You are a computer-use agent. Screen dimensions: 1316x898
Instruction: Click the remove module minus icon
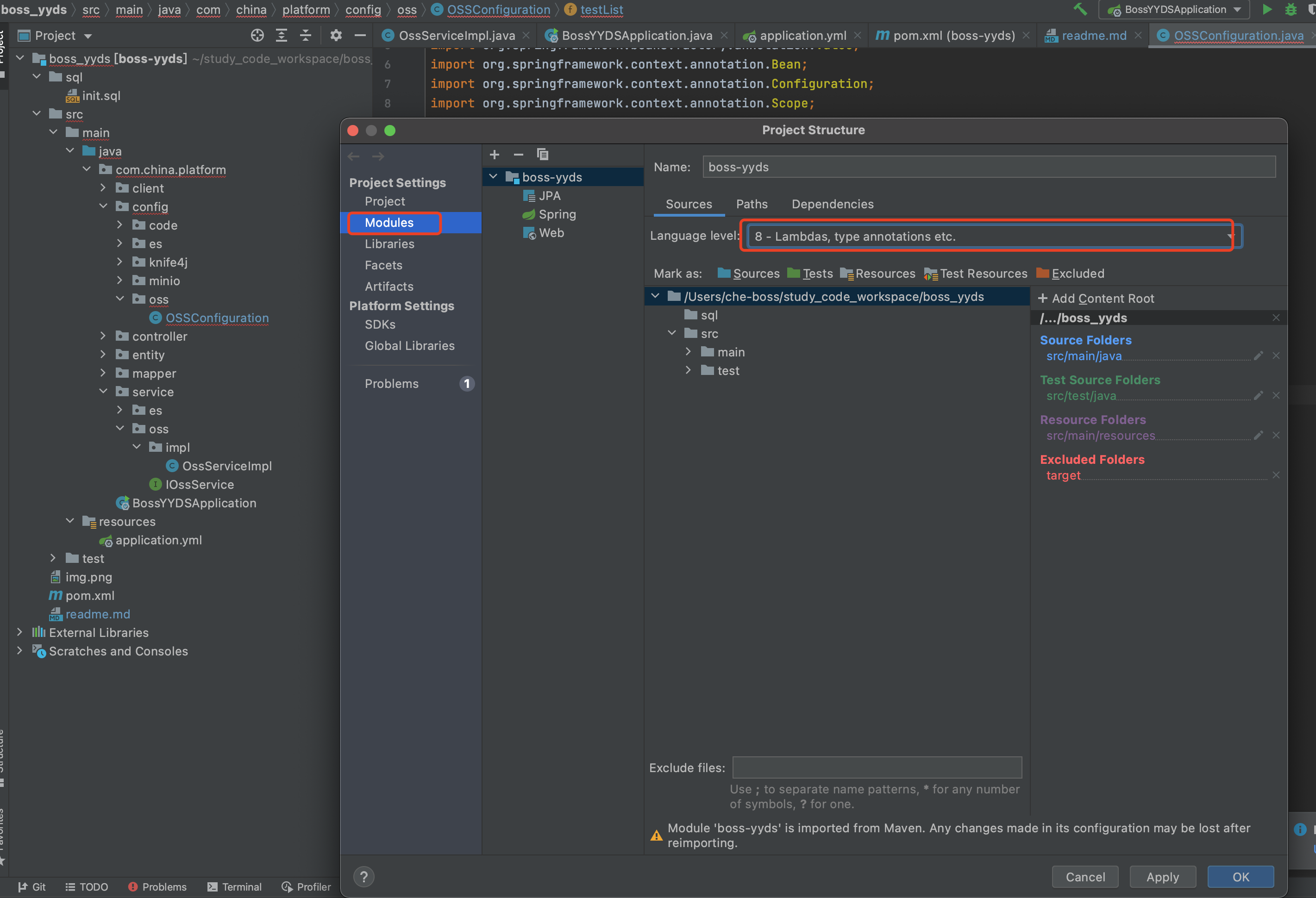[518, 155]
